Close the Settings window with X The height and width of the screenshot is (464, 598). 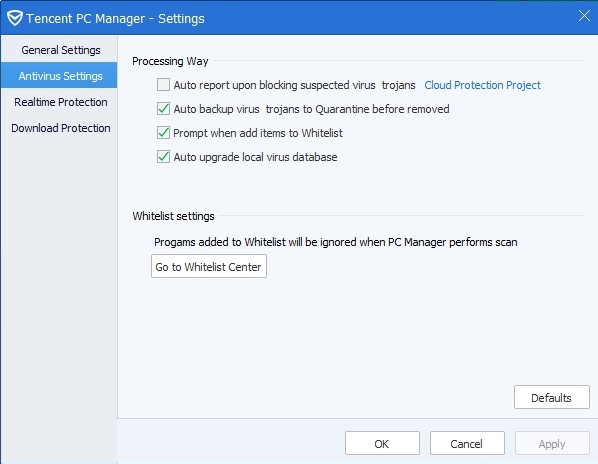[x=584, y=16]
